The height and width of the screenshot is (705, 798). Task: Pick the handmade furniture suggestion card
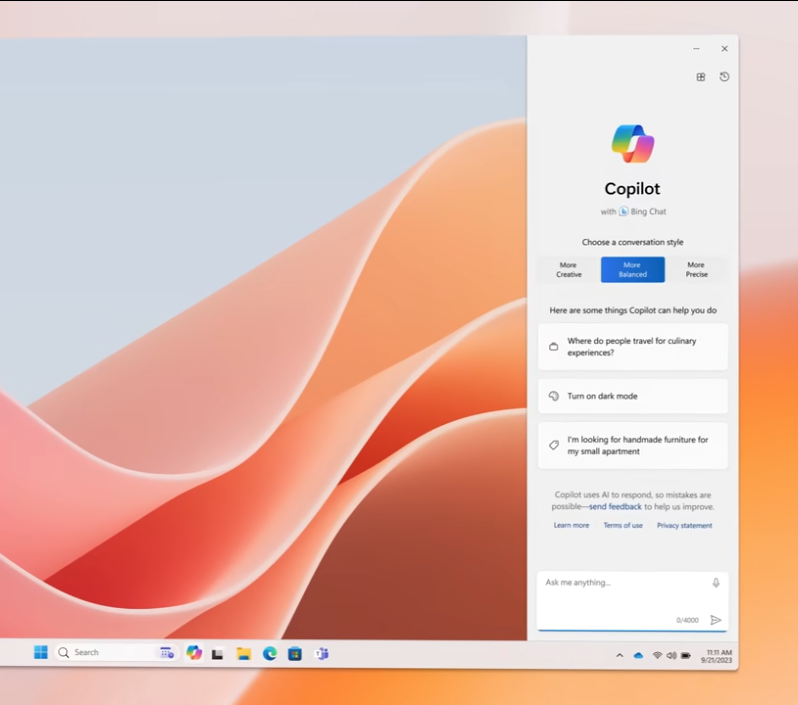pos(632,446)
